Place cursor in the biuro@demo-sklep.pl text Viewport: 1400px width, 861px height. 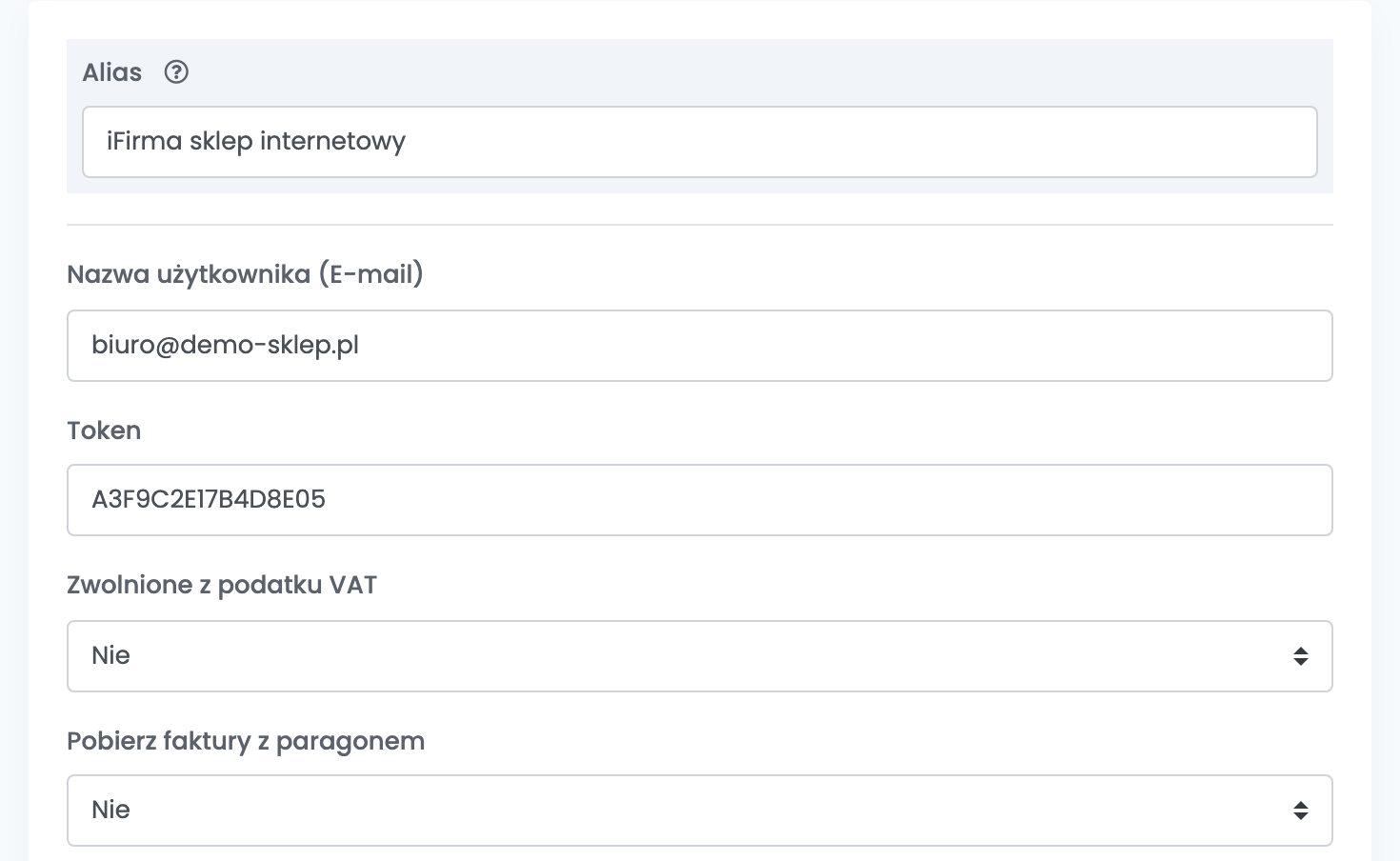[225, 345]
